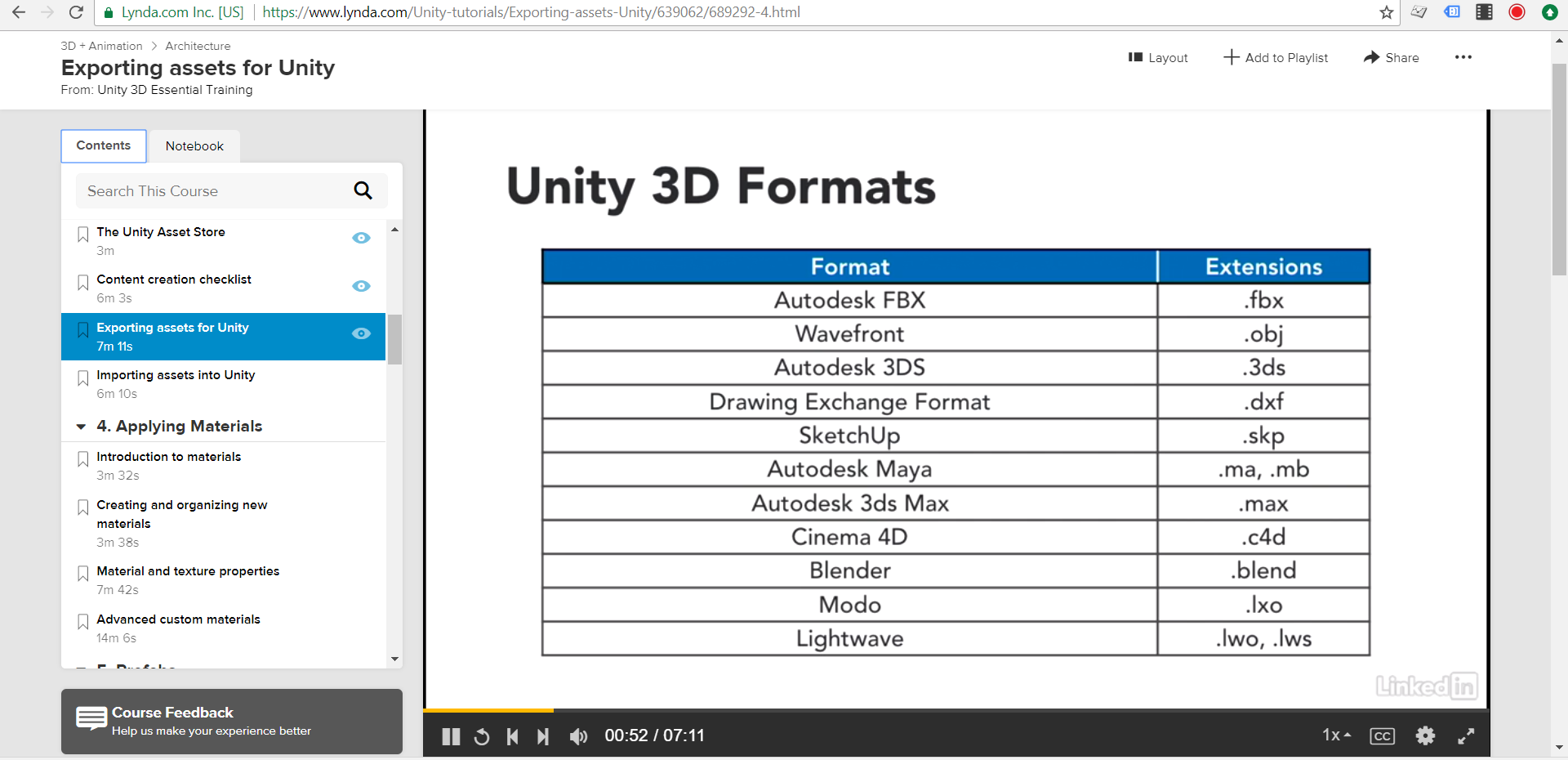Open The Unity Asset Store lesson

click(x=161, y=232)
